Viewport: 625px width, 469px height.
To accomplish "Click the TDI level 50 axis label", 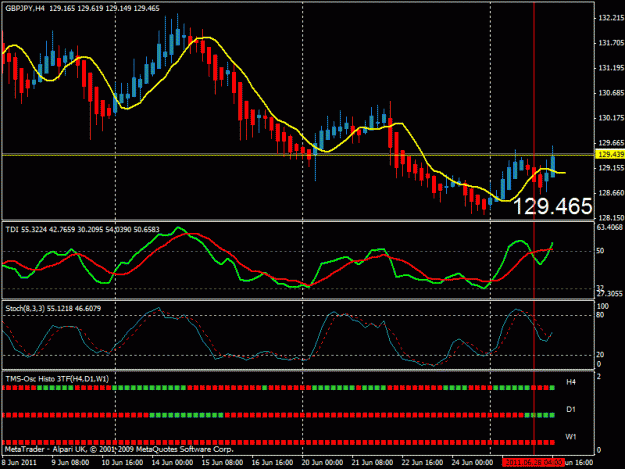I will pyautogui.click(x=600, y=251).
